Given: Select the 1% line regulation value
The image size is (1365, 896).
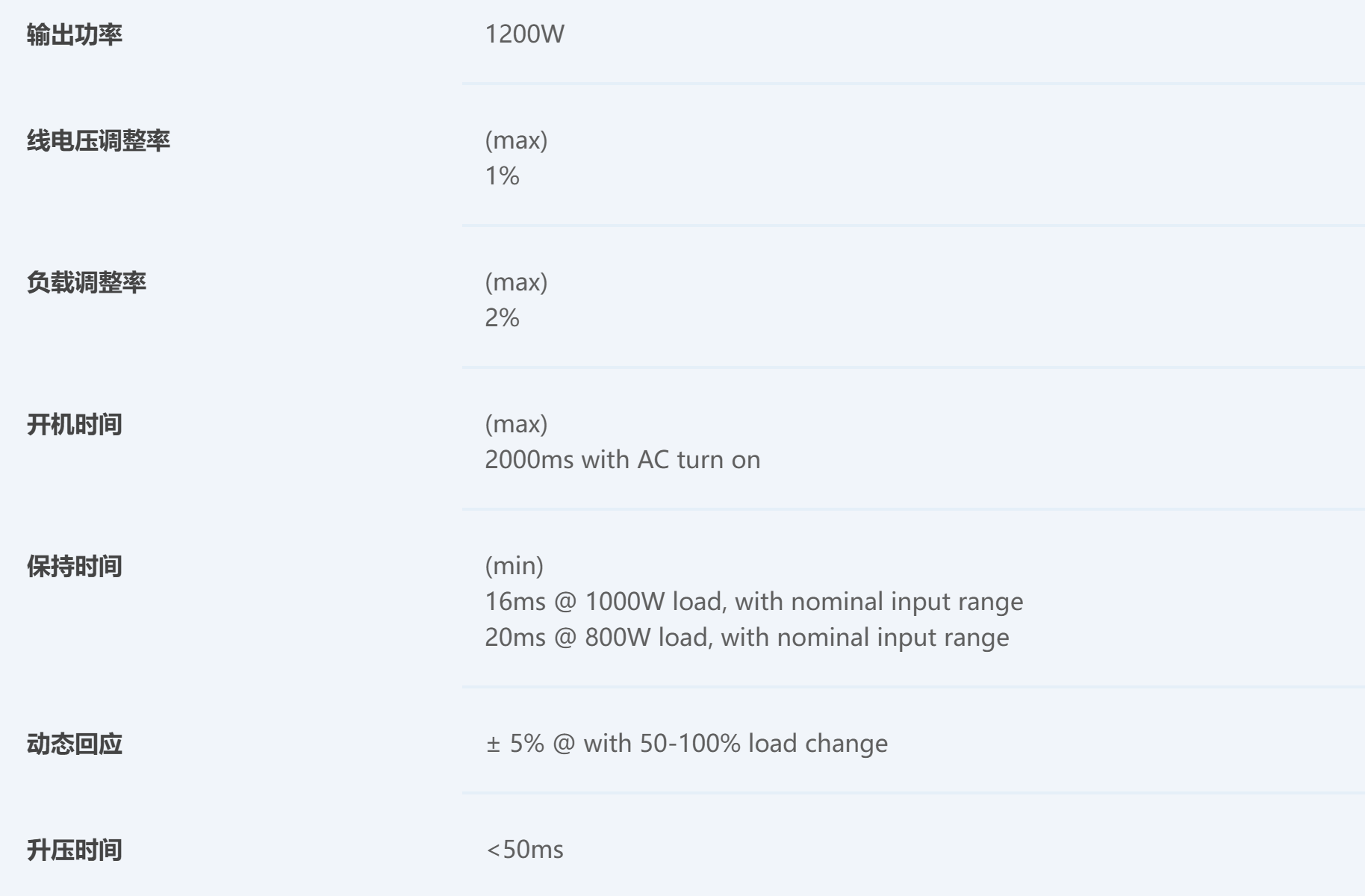Looking at the screenshot, I should 502,176.
